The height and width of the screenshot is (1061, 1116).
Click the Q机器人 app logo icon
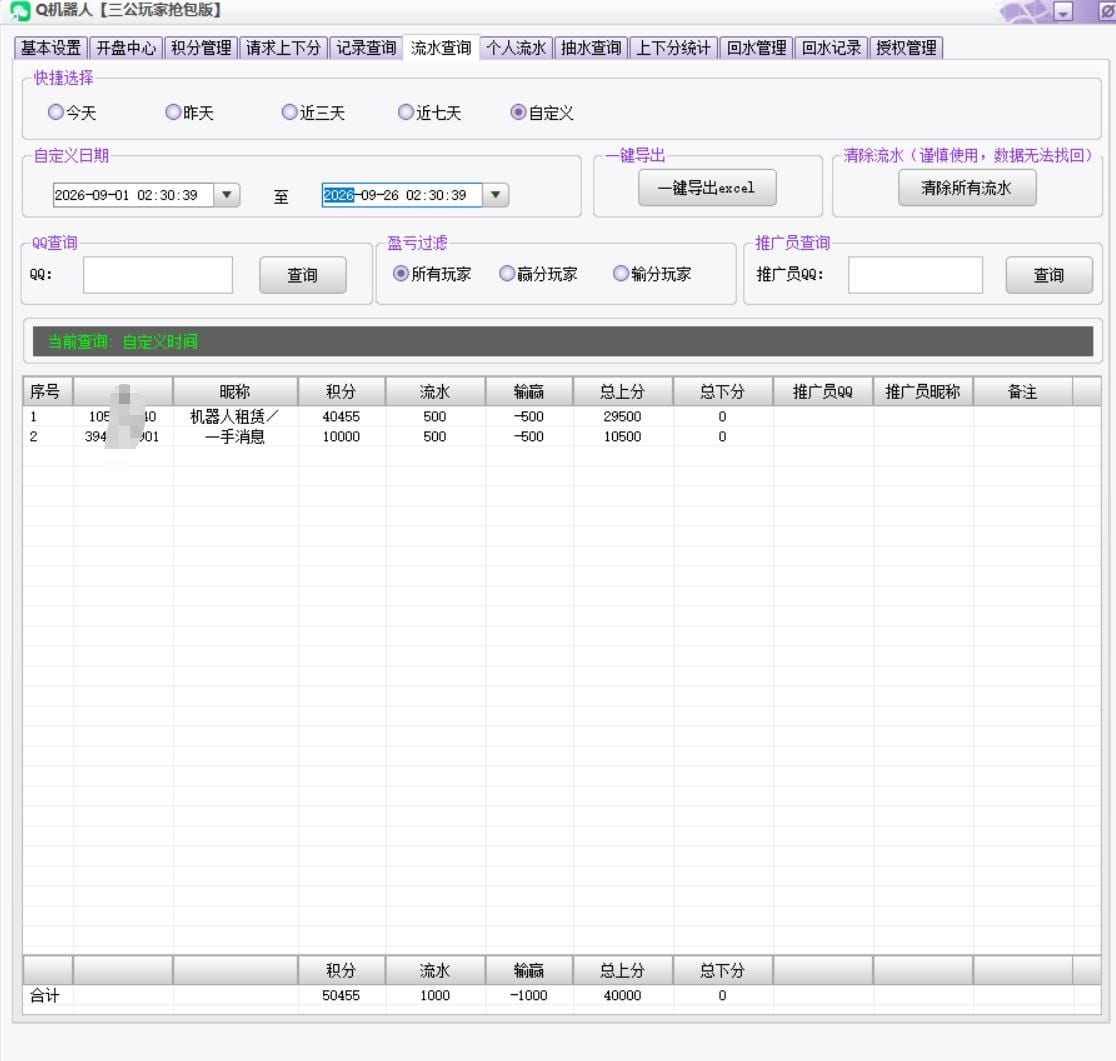click(x=20, y=11)
